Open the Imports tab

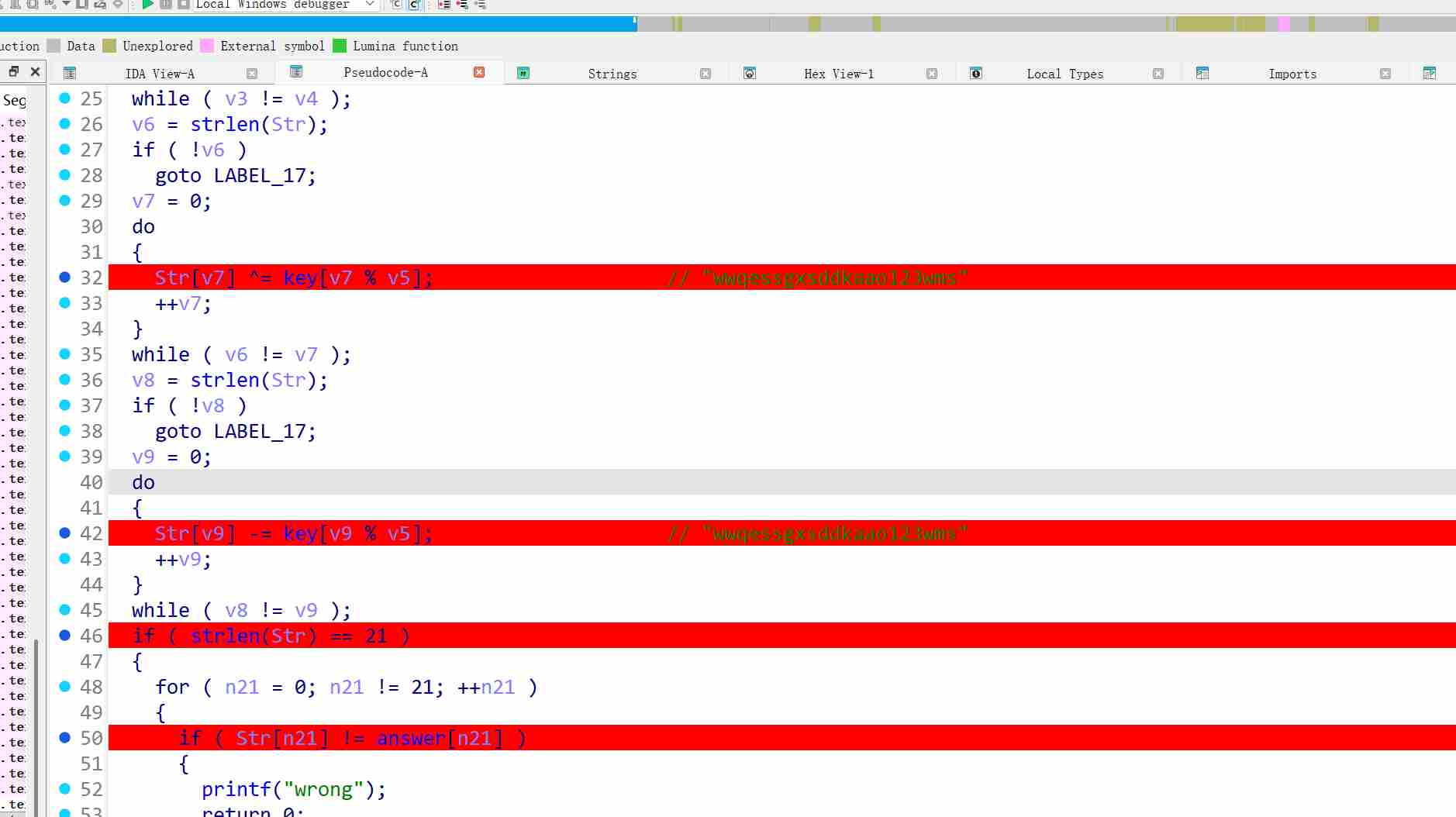point(1292,74)
